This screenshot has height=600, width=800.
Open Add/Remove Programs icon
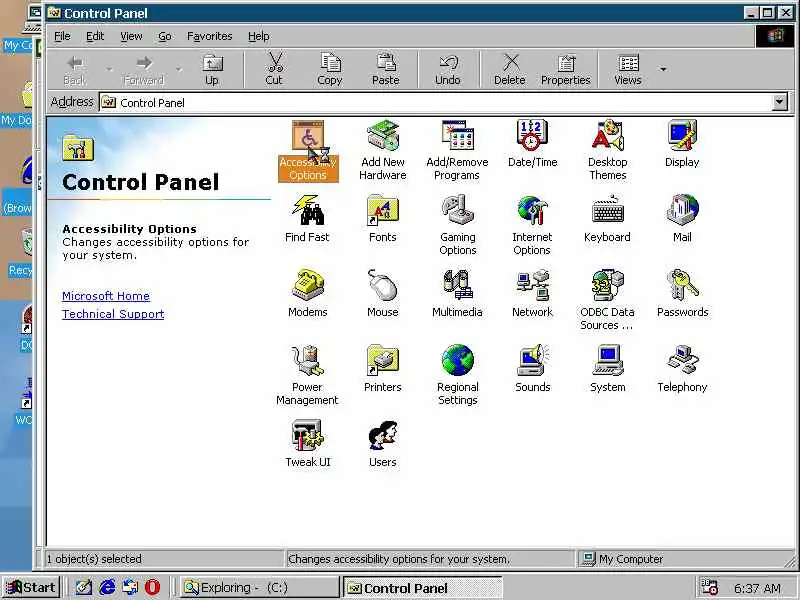coord(457,151)
